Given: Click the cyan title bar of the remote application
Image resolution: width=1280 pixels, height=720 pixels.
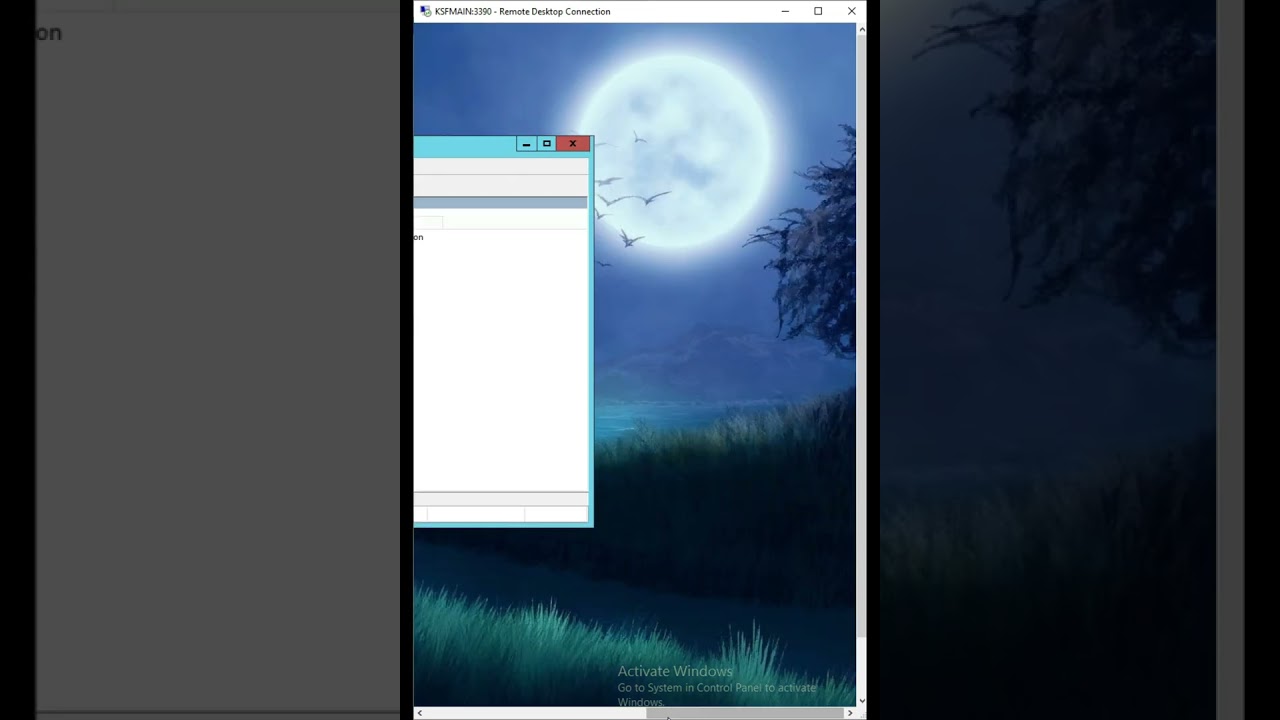Looking at the screenshot, I should tap(465, 146).
